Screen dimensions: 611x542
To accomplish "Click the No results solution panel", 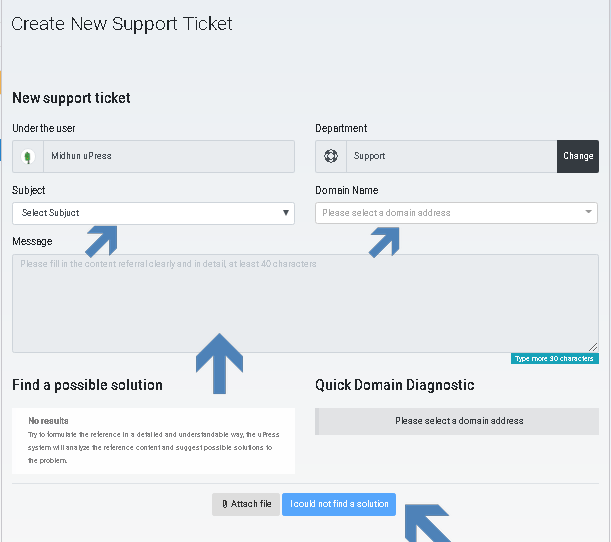I will click(x=153, y=441).
